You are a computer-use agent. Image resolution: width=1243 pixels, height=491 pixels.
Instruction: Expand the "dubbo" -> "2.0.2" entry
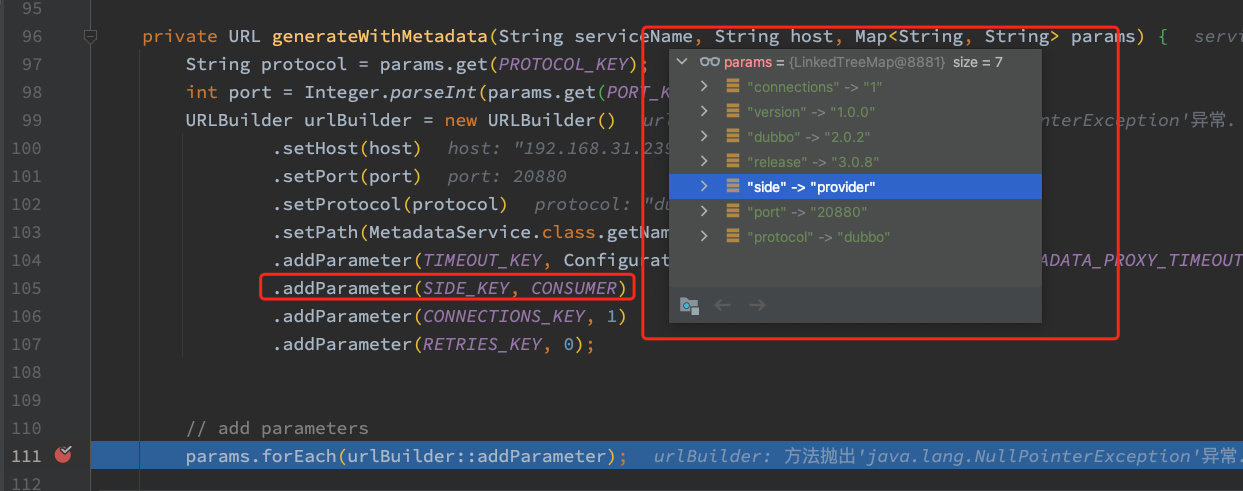pos(705,137)
